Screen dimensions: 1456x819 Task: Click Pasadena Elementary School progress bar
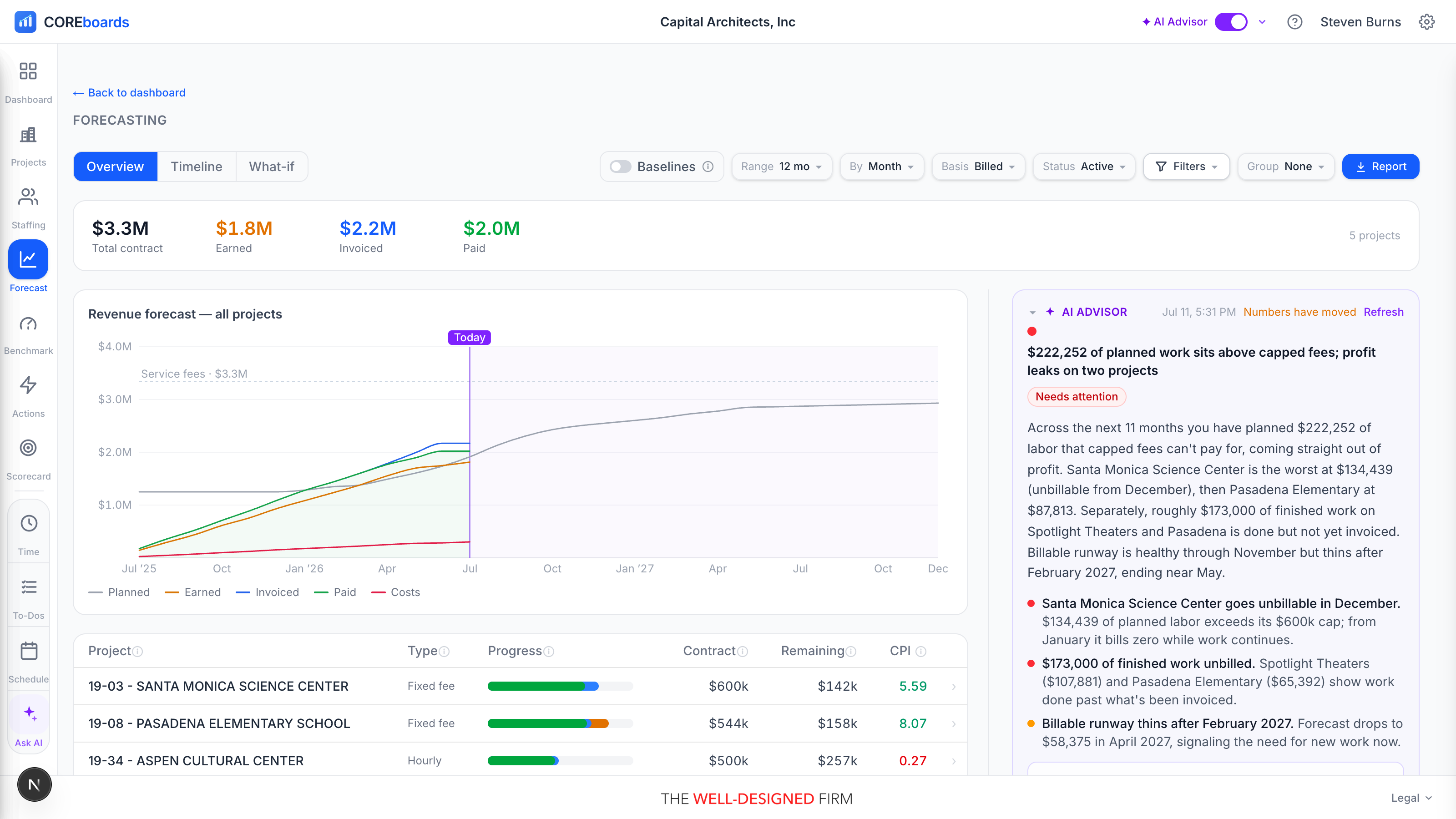coord(560,723)
